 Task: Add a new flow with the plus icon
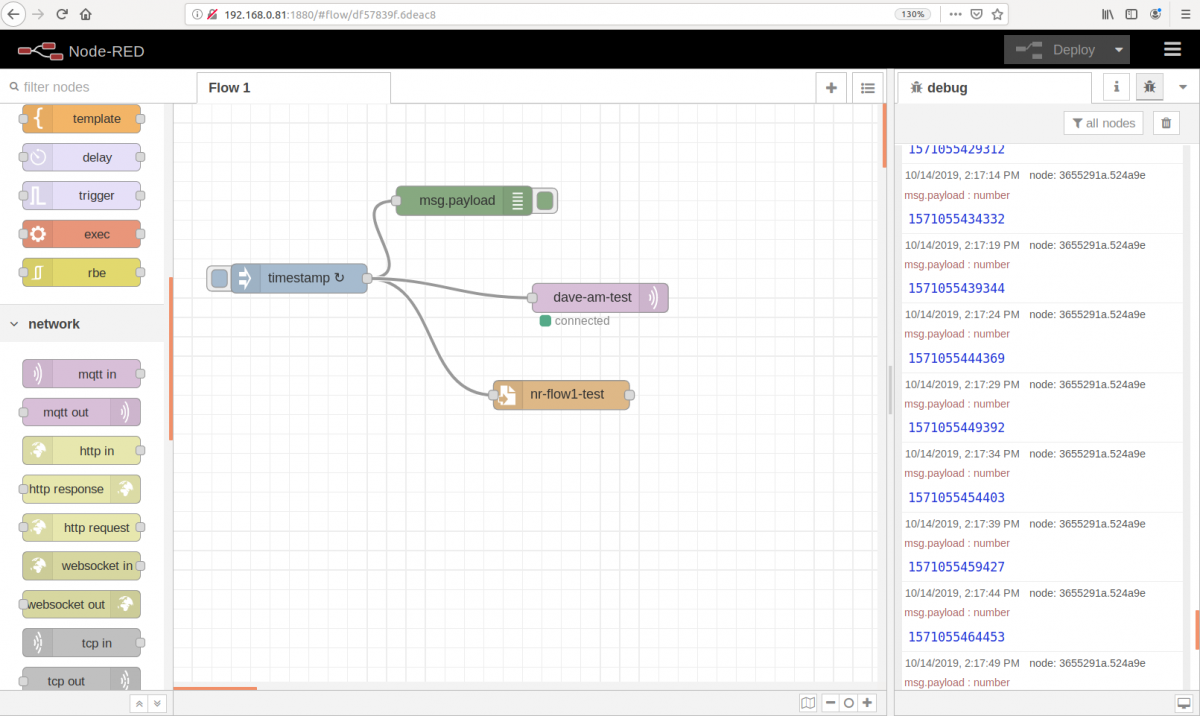(x=831, y=87)
